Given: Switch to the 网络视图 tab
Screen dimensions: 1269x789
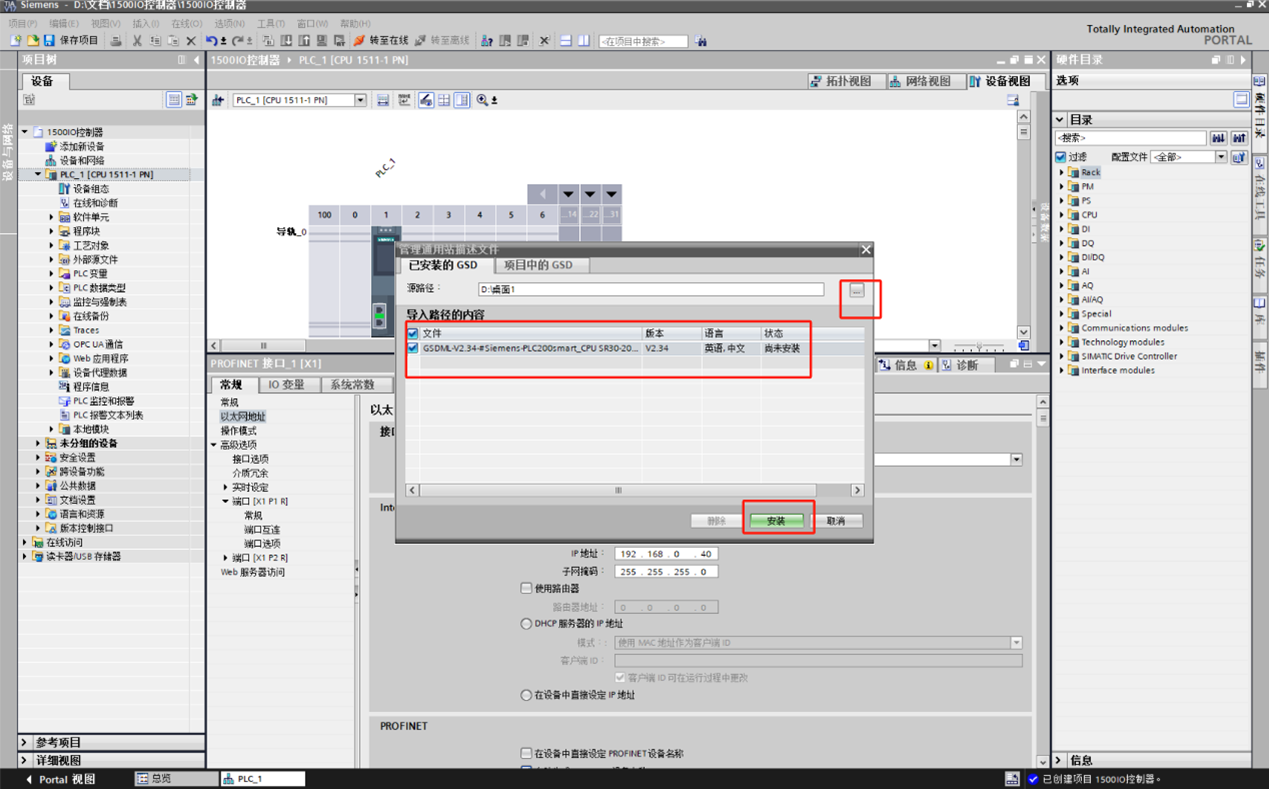Looking at the screenshot, I should tap(920, 81).
